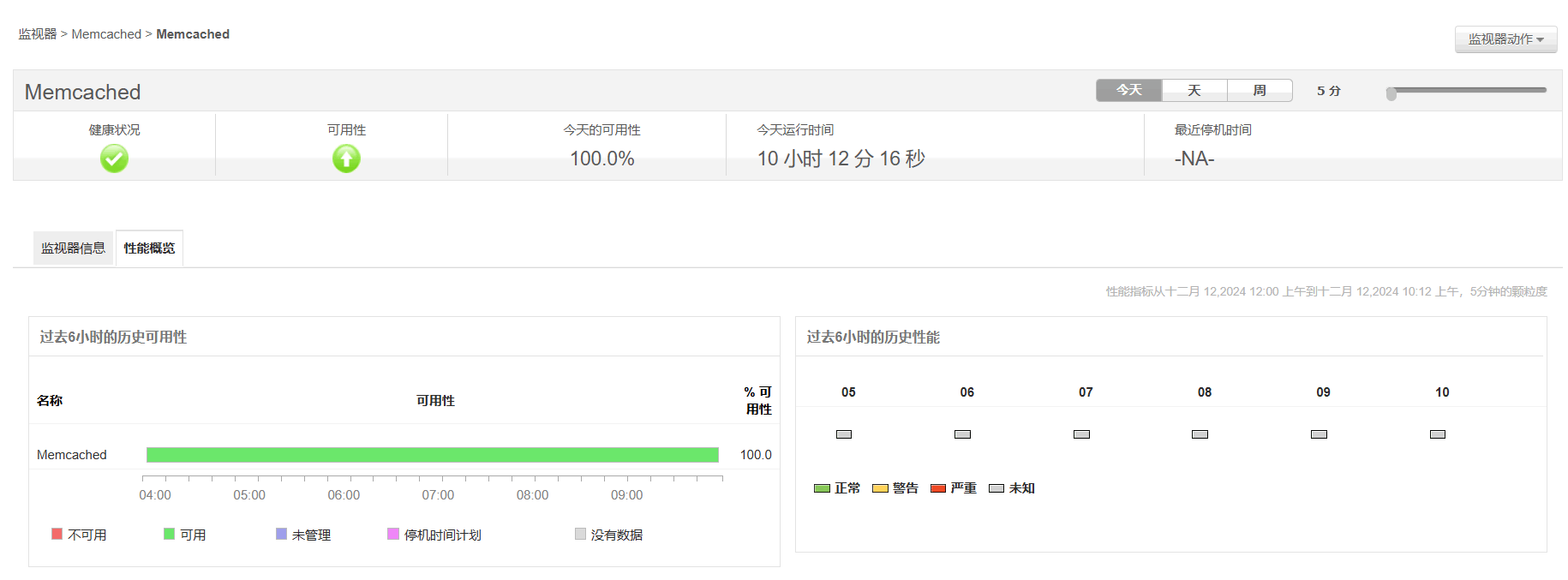Click the granularity slider handle
This screenshot has height=580, width=1568.
pyautogui.click(x=1391, y=93)
